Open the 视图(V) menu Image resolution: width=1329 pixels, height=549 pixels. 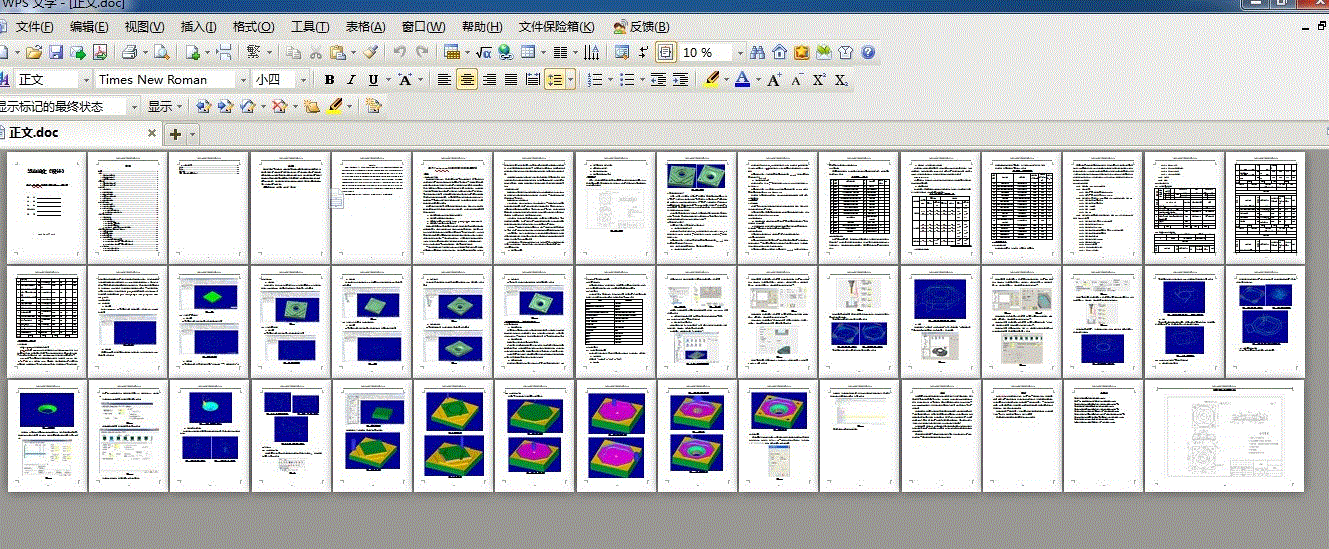(145, 26)
